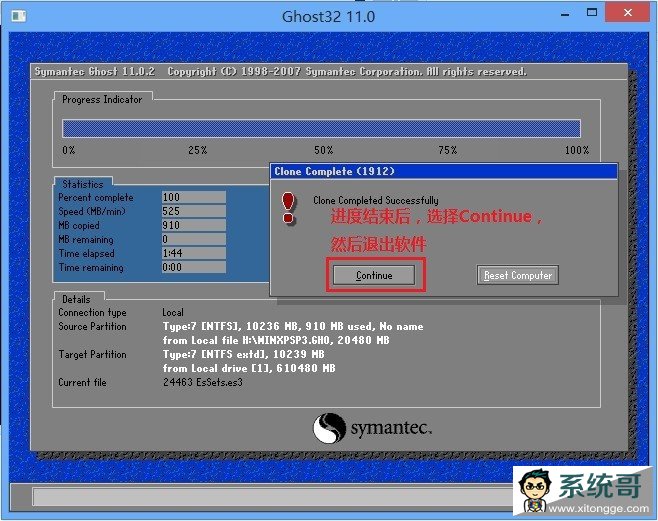Image resolution: width=658 pixels, height=521 pixels.
Task: Close the Ghost32 11.0 window
Action: [x=628, y=13]
